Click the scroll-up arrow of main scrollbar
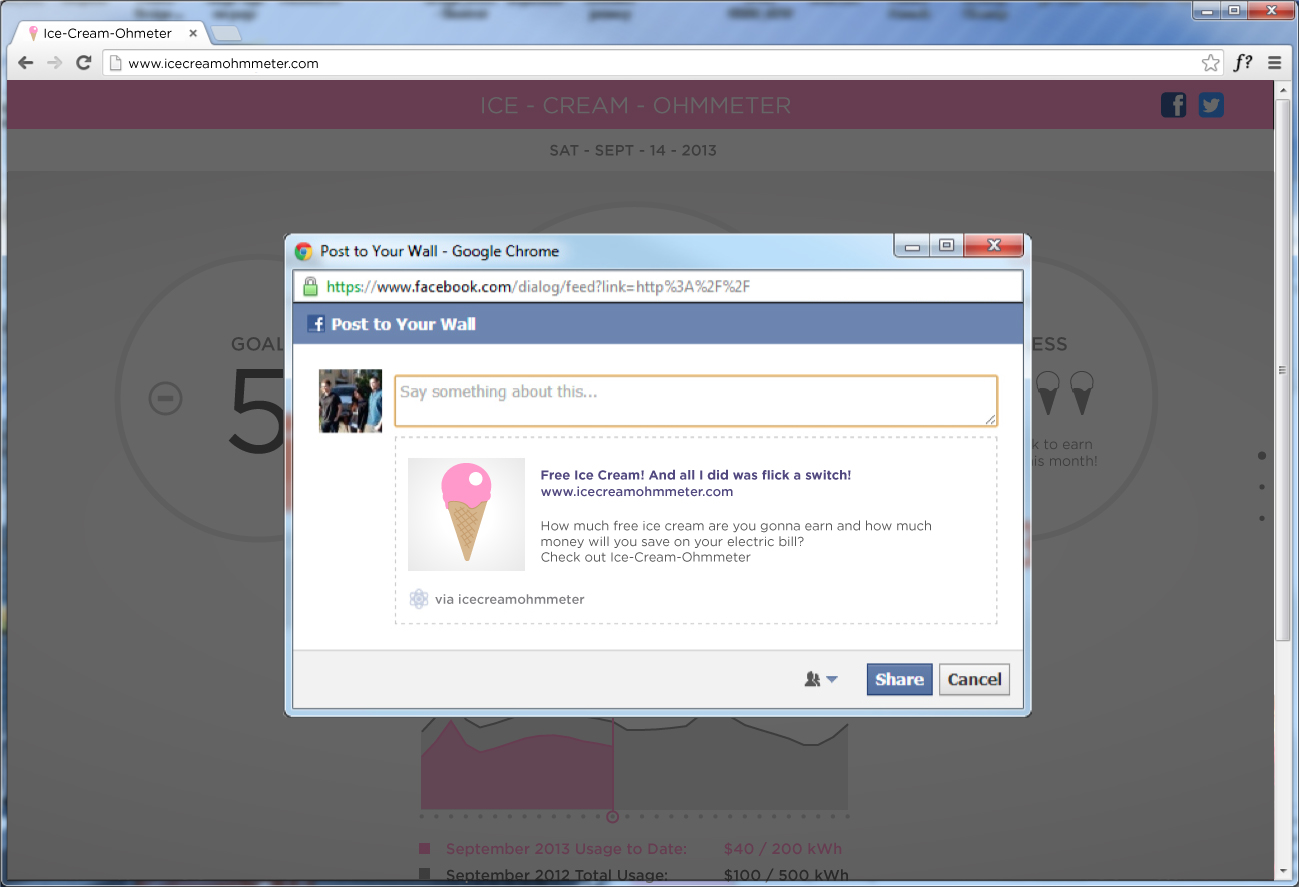The image size is (1299, 887). [1284, 90]
